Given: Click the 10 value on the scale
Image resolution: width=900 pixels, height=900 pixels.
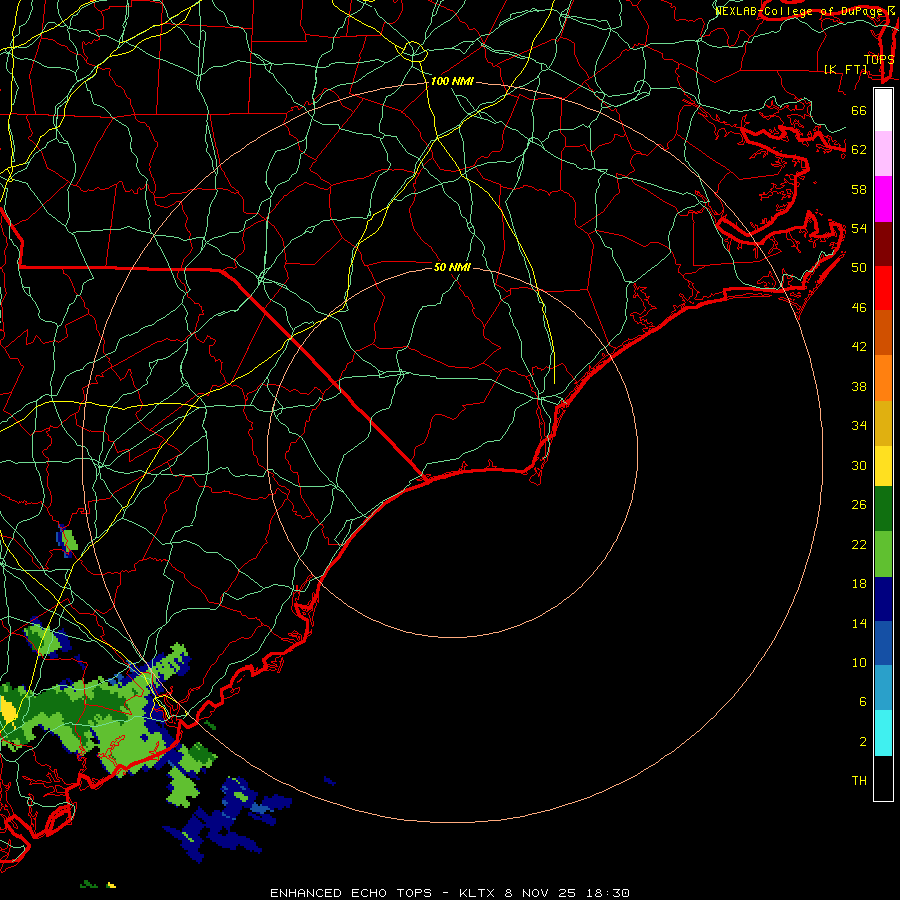Looking at the screenshot, I should click(x=859, y=663).
